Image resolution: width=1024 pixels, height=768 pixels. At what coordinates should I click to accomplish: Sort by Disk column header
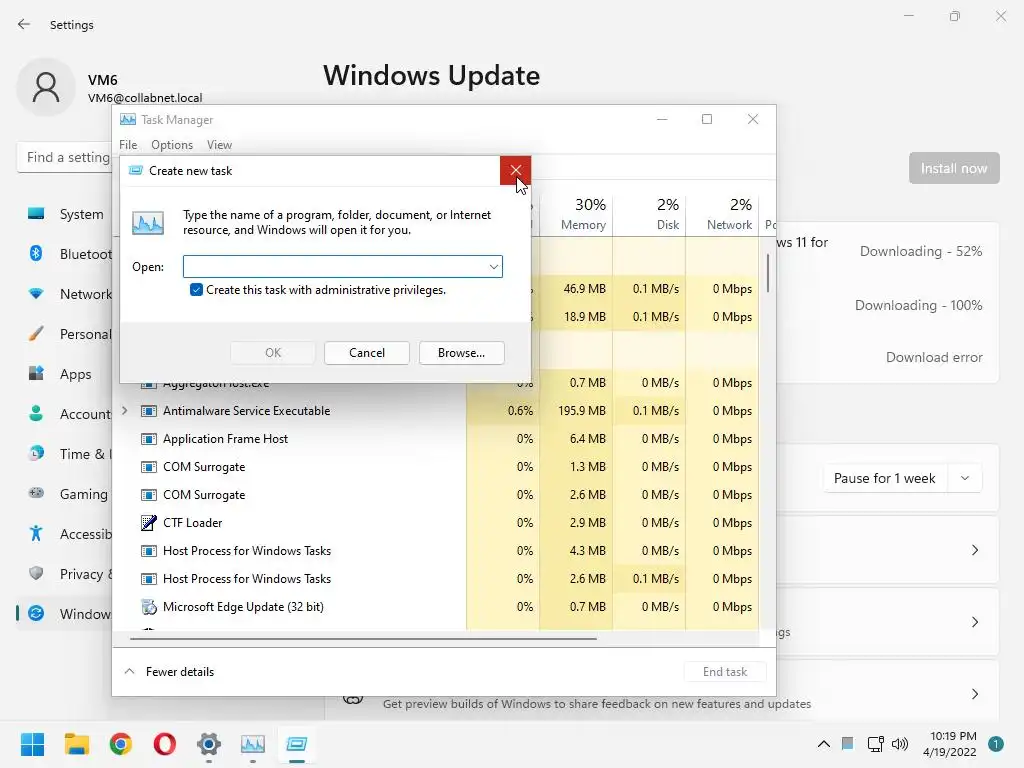click(x=650, y=214)
